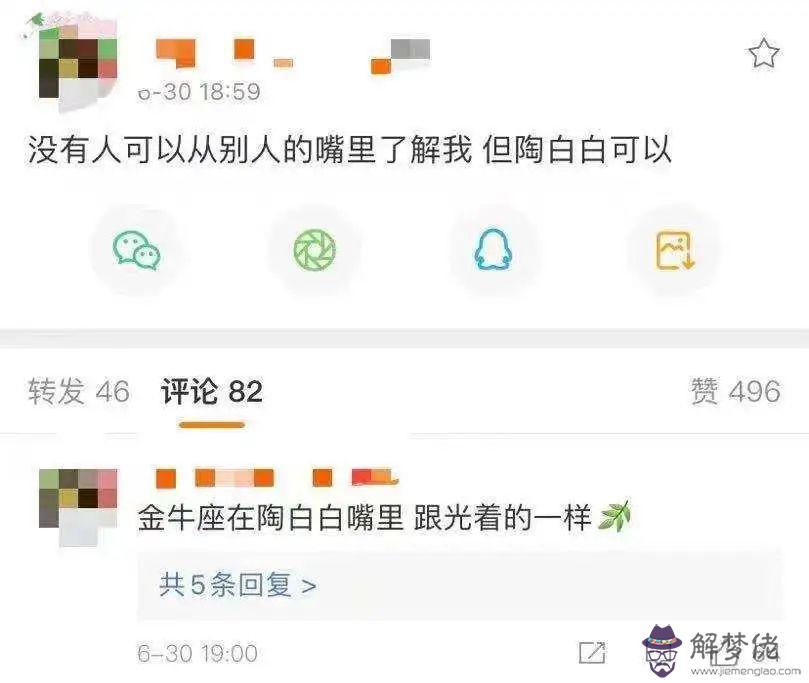The image size is (809, 683).
Task: Share via QQ penguin icon
Action: (x=493, y=249)
